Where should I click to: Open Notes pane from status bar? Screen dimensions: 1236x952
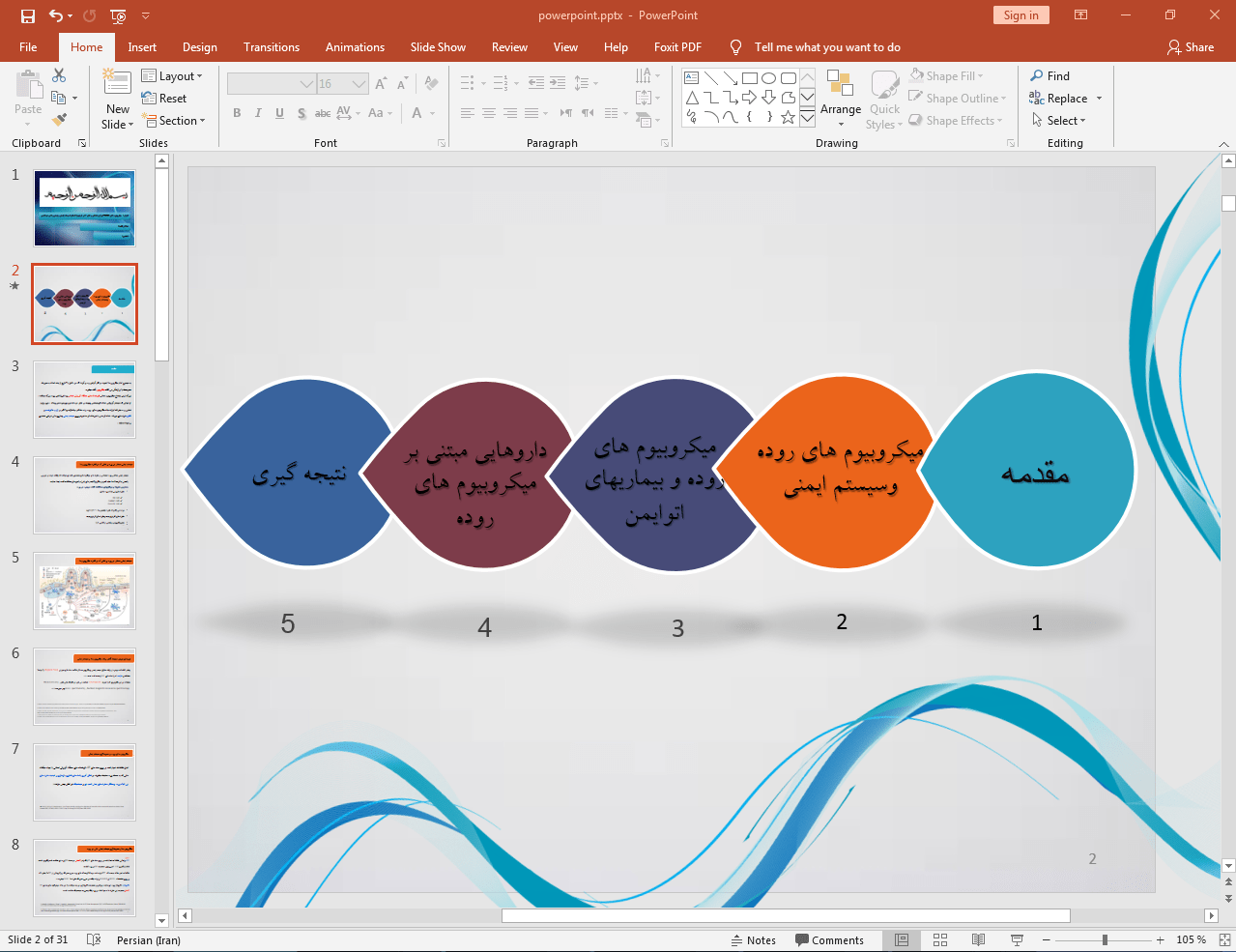(754, 940)
